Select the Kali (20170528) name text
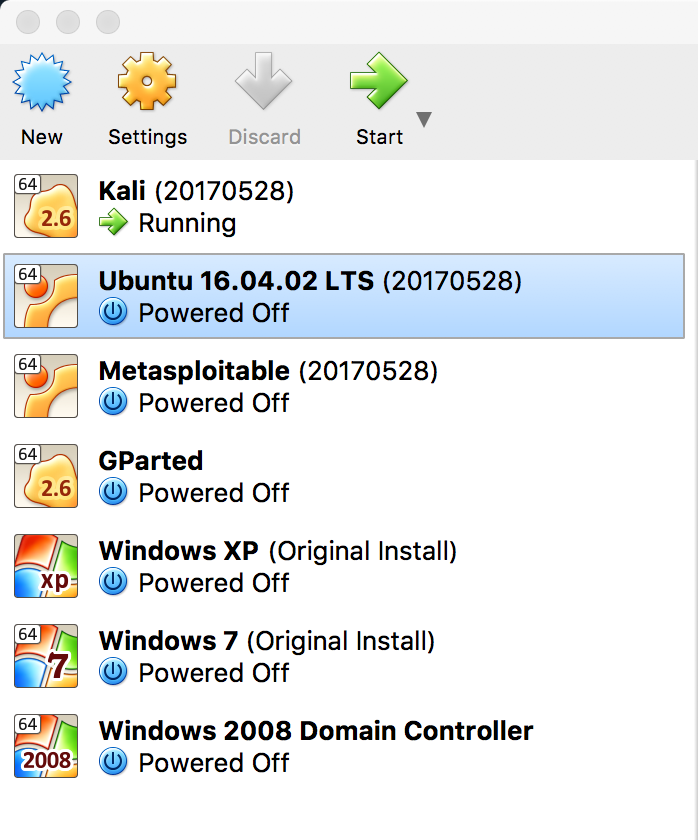Viewport: 698px width, 840px height. [197, 191]
